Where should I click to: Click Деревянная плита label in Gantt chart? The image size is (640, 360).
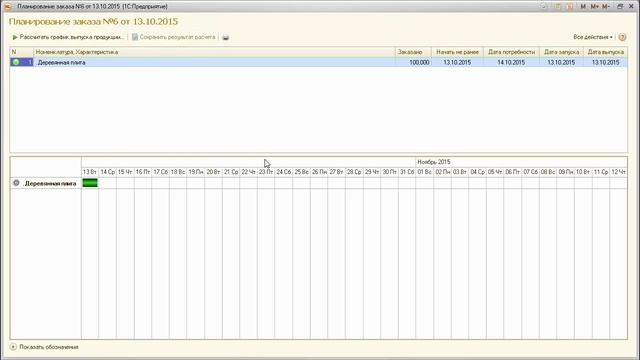point(50,184)
